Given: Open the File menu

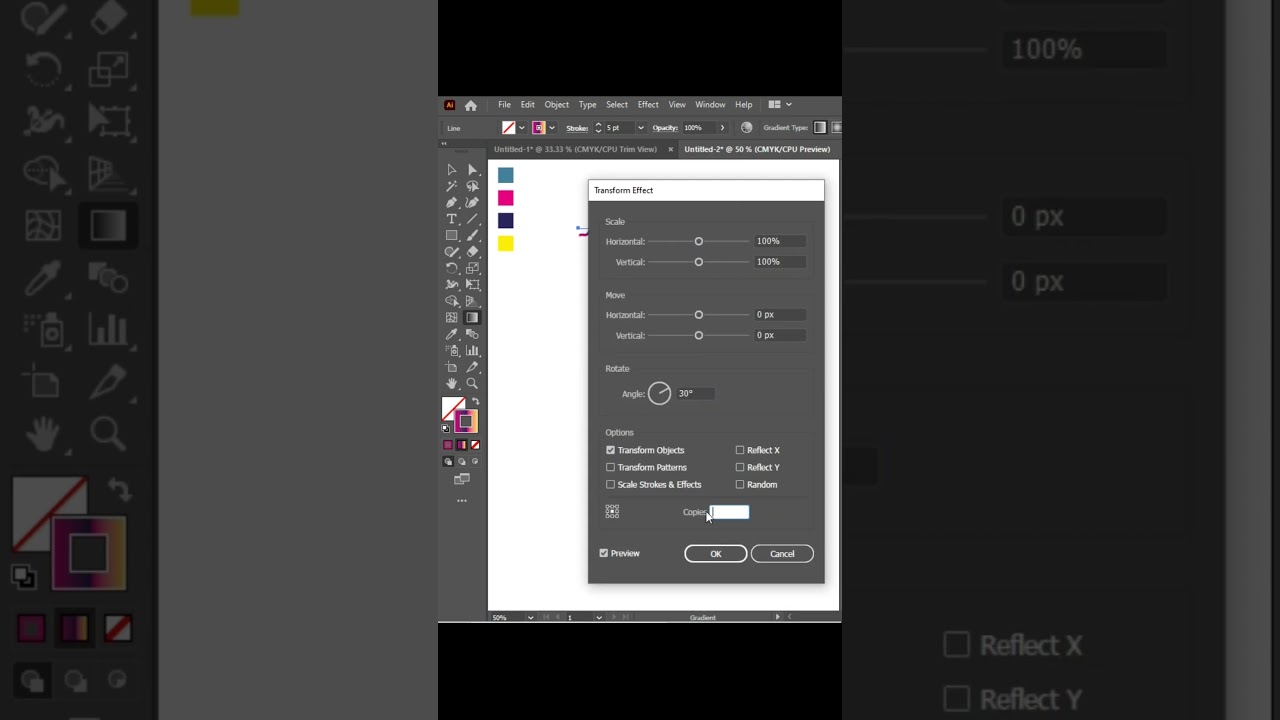Looking at the screenshot, I should (x=504, y=105).
